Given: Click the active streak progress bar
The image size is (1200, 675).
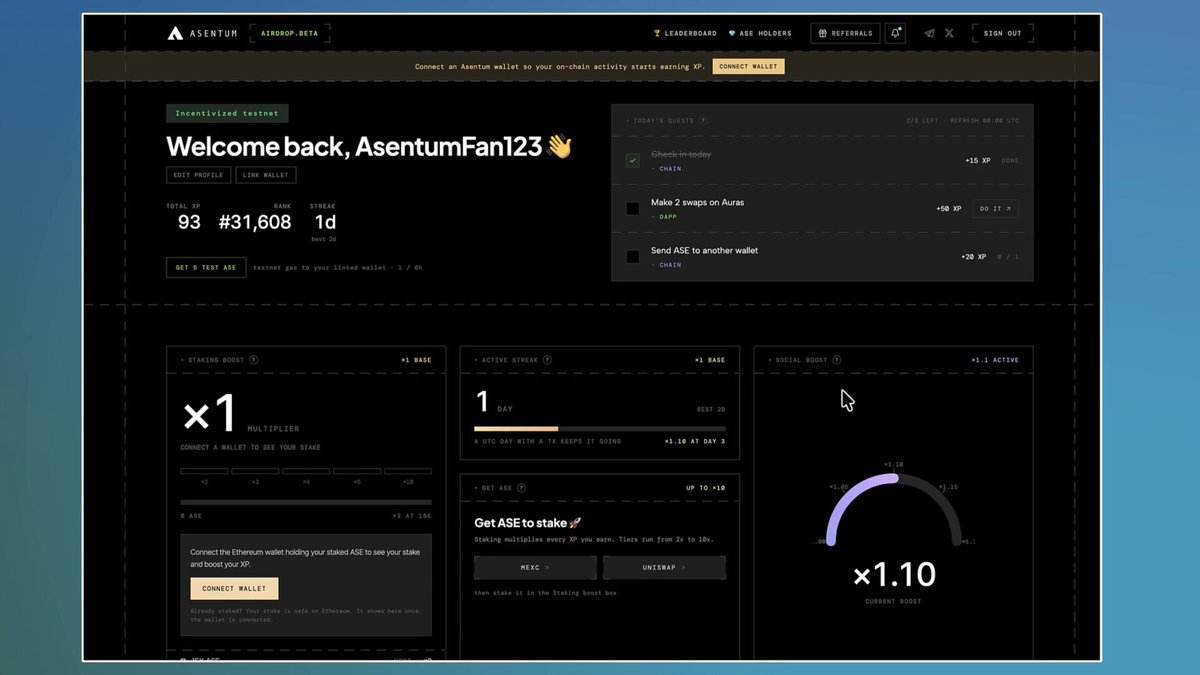Looking at the screenshot, I should click(x=600, y=428).
